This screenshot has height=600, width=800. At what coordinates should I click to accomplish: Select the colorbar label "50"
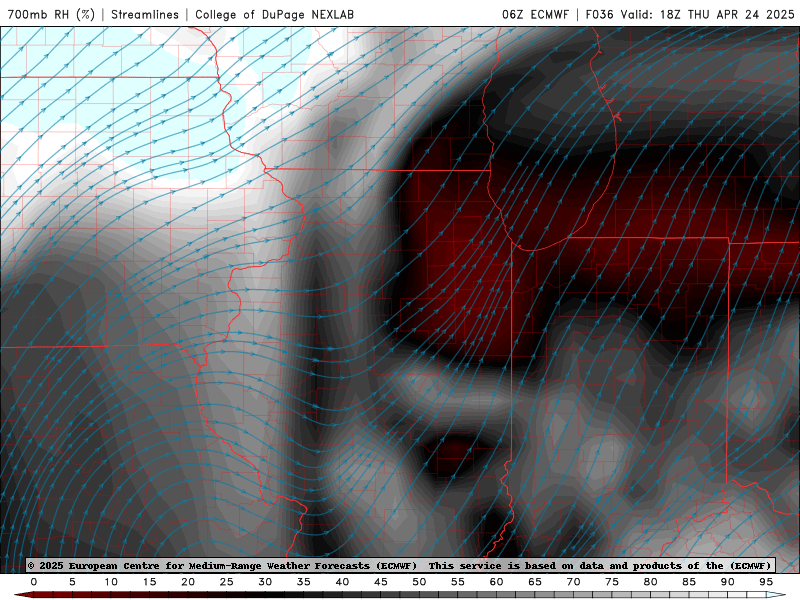(x=419, y=582)
